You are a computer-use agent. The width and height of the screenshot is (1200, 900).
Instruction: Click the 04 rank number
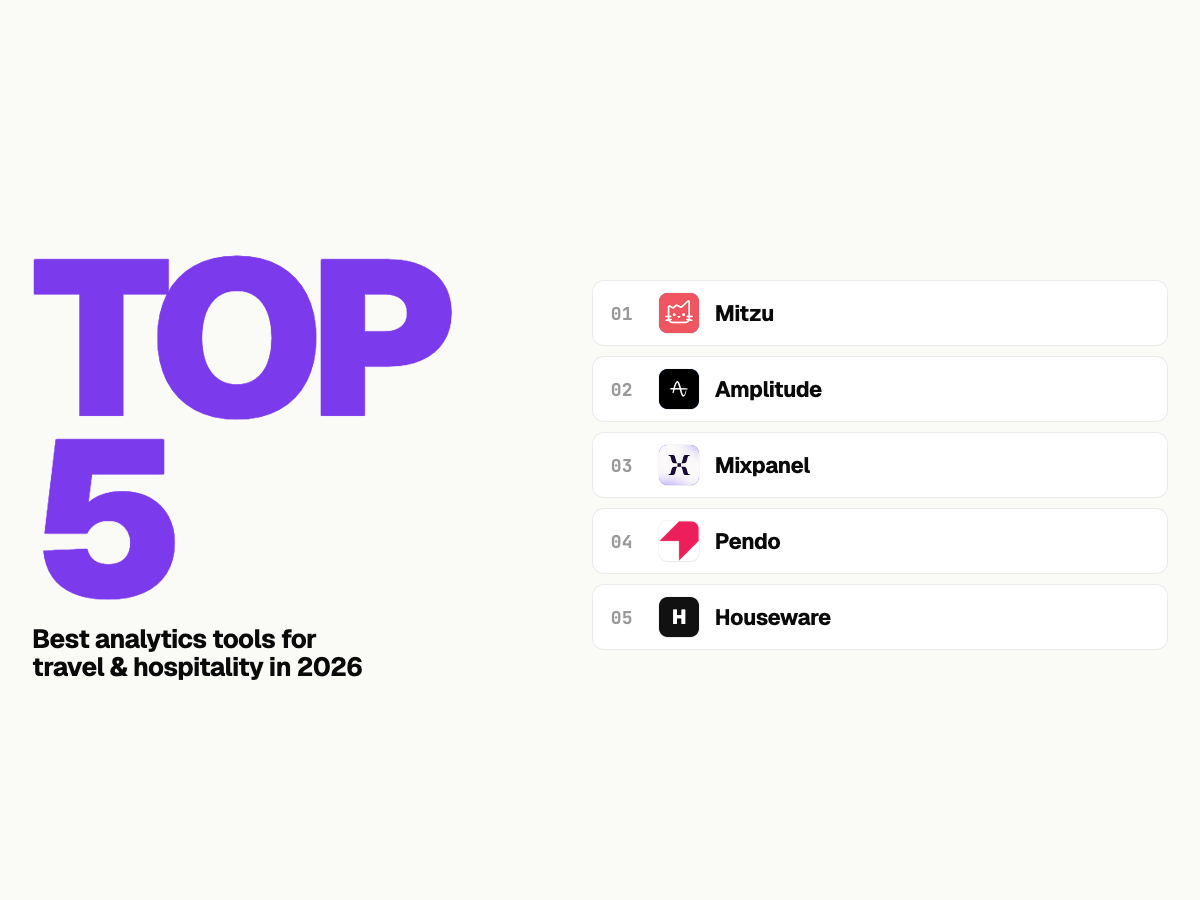coord(622,542)
